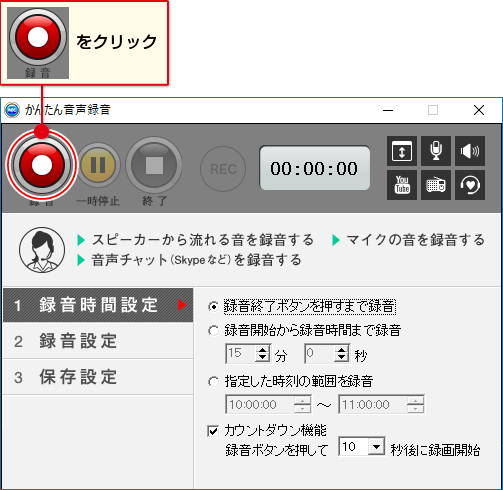503x490 pixels.
Task: Open the microphone settings icon
Action: pyautogui.click(x=436, y=151)
